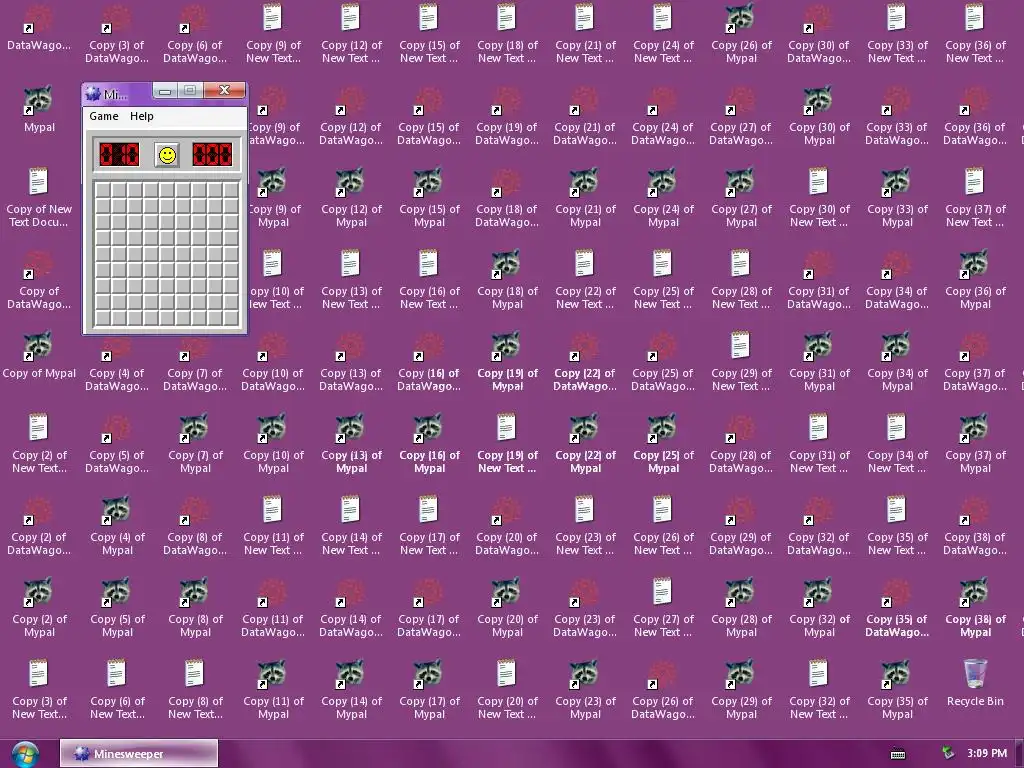The height and width of the screenshot is (768, 1024).
Task: Select 'Copy (5) of DataWago...' shortcut
Action: [117, 444]
